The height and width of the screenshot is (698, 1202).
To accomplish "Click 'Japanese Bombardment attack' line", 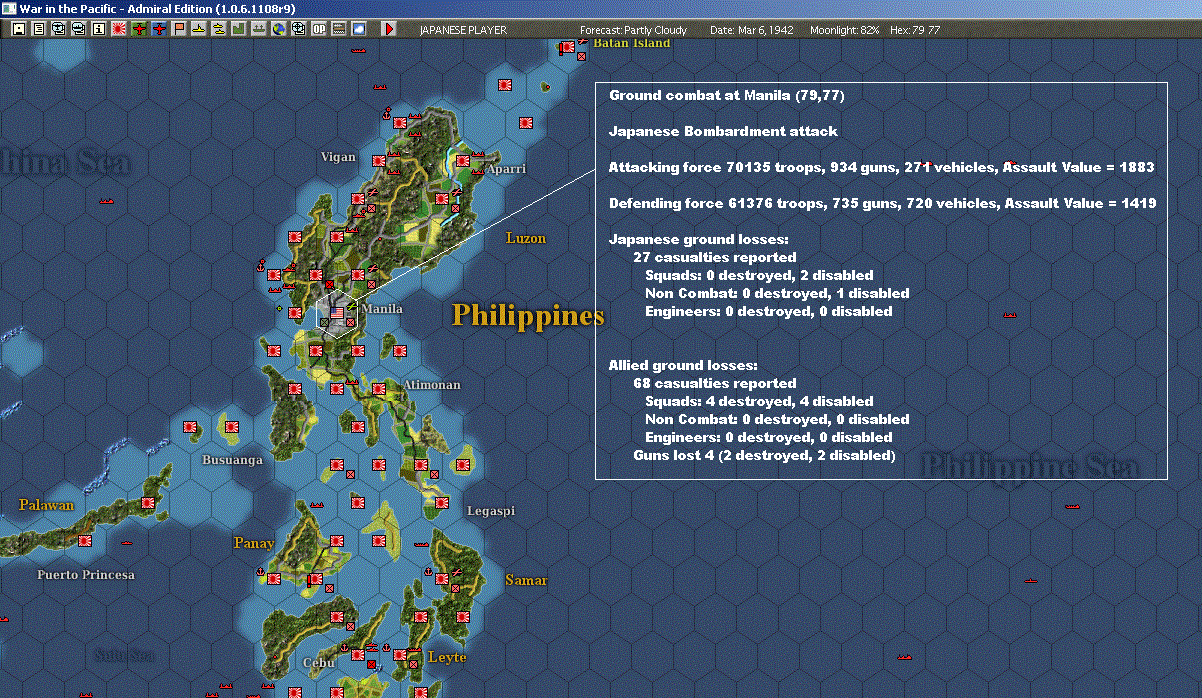I will pyautogui.click(x=723, y=131).
